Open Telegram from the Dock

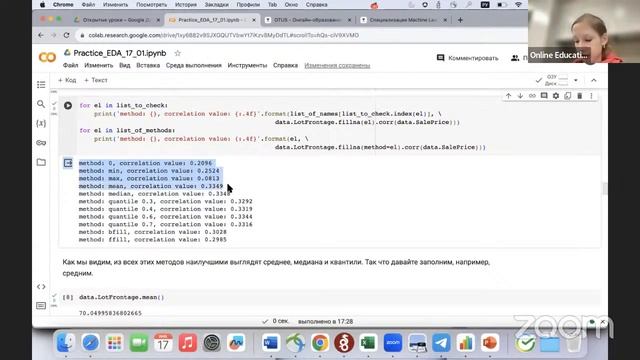pyautogui.click(x=441, y=343)
